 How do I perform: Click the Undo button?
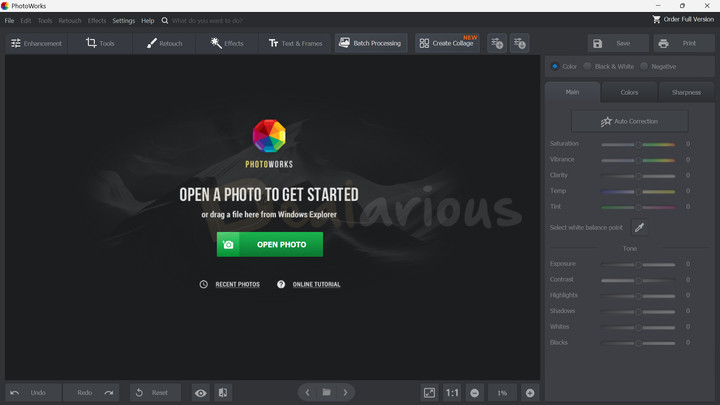[x=33, y=393]
